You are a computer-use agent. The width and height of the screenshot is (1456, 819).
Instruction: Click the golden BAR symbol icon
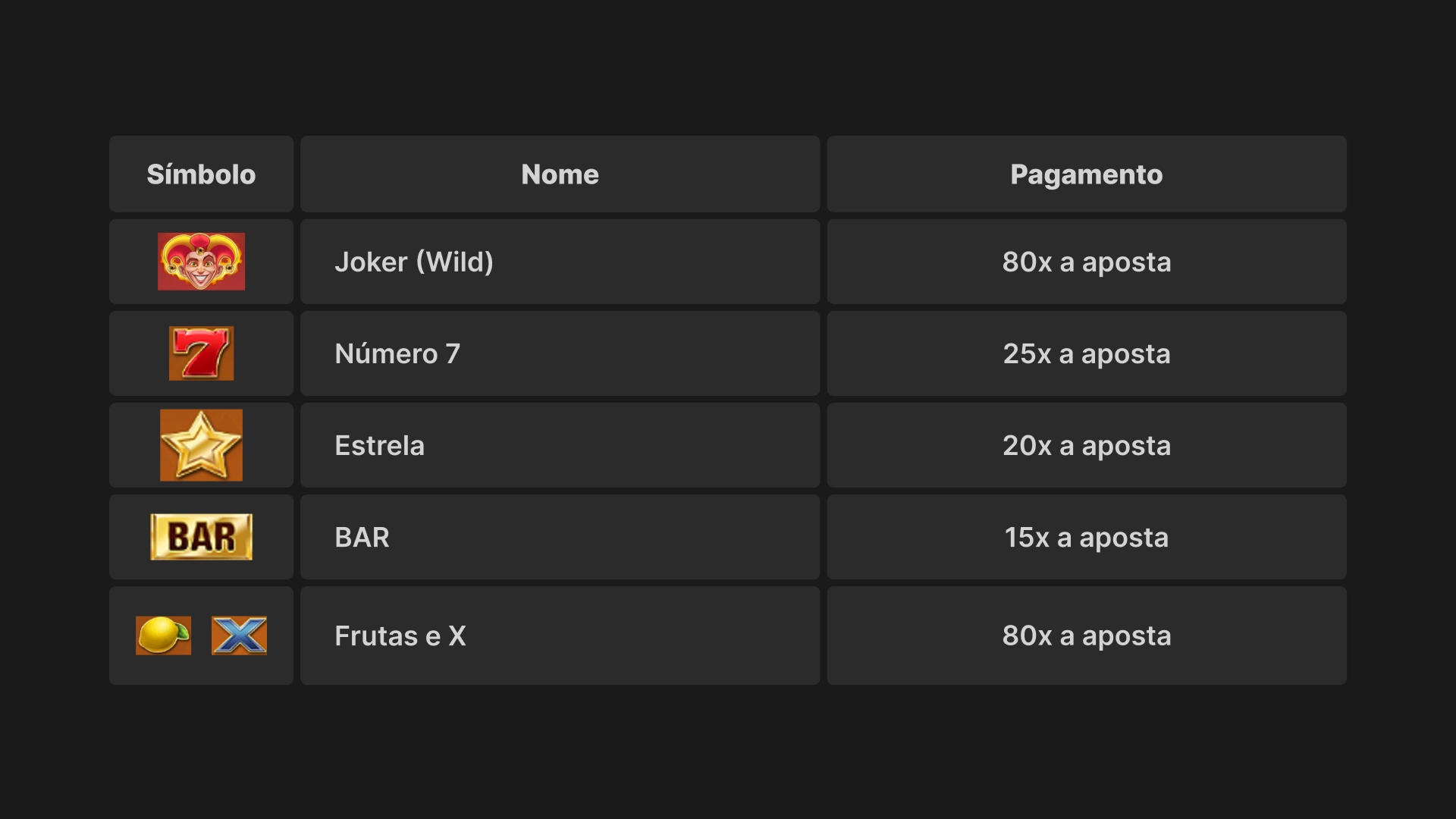coord(201,537)
